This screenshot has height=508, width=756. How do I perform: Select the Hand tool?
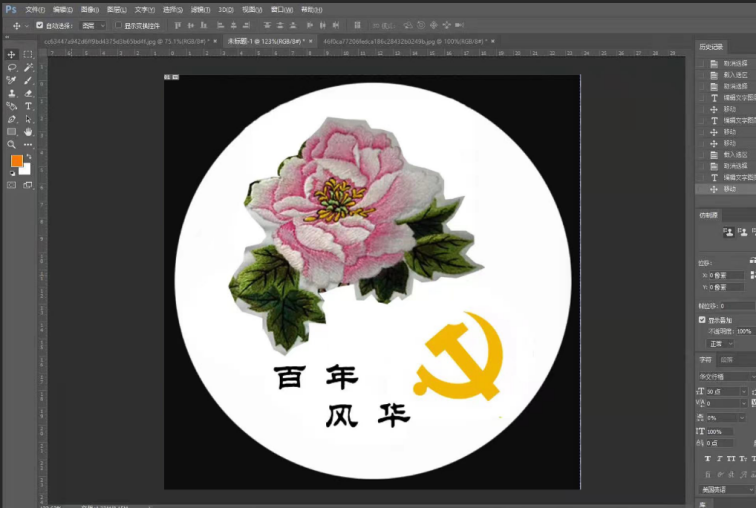[x=28, y=131]
